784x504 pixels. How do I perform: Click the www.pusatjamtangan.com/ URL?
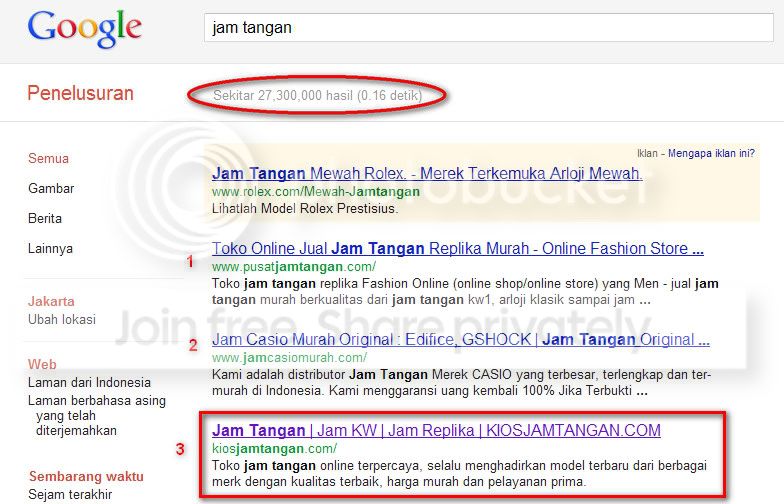click(x=294, y=266)
